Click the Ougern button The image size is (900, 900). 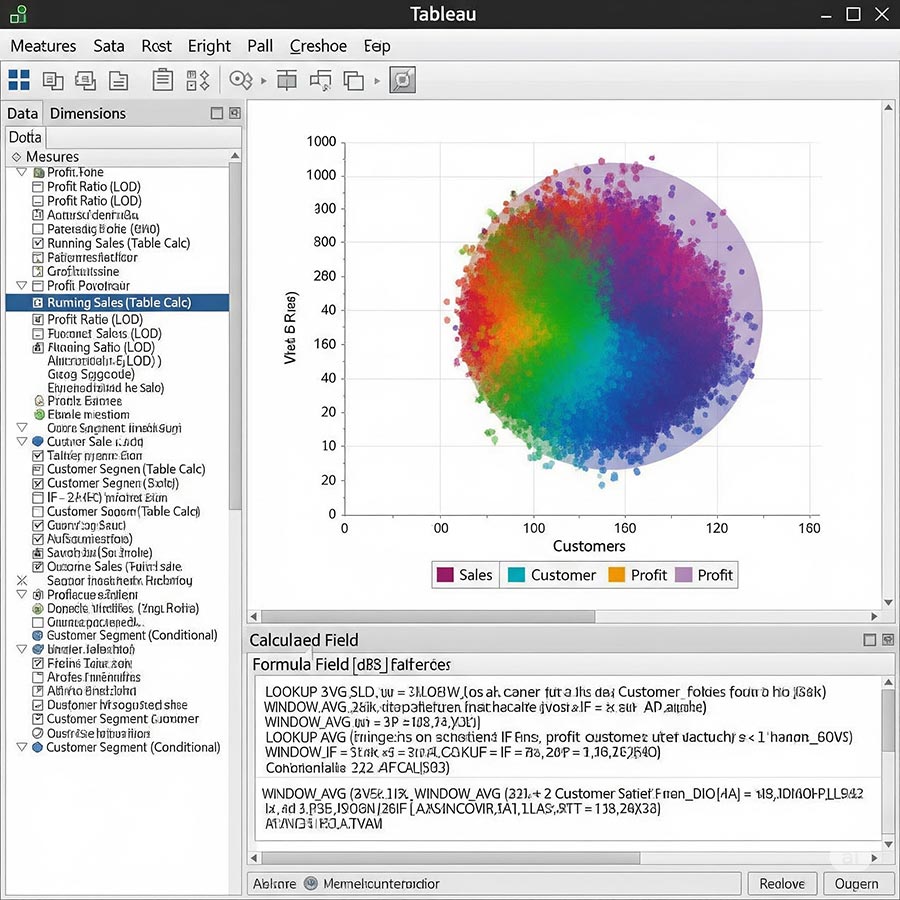pos(856,883)
